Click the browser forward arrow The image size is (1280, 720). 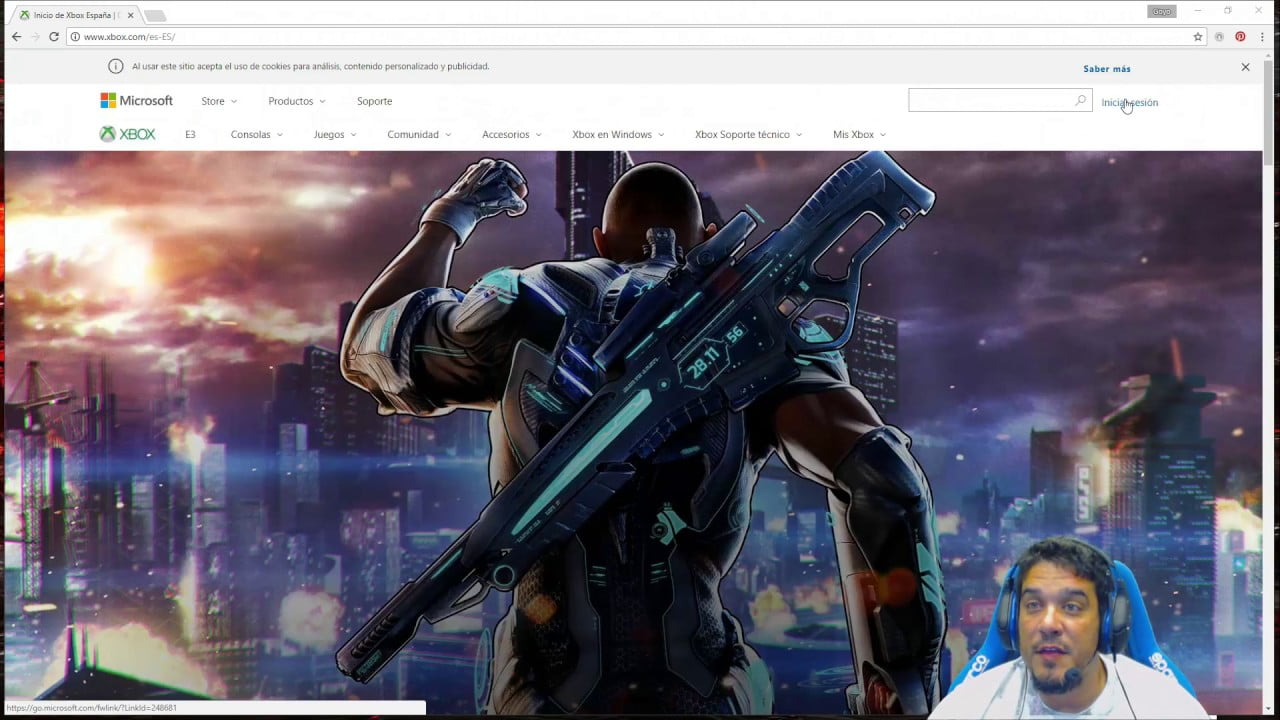pos(34,36)
